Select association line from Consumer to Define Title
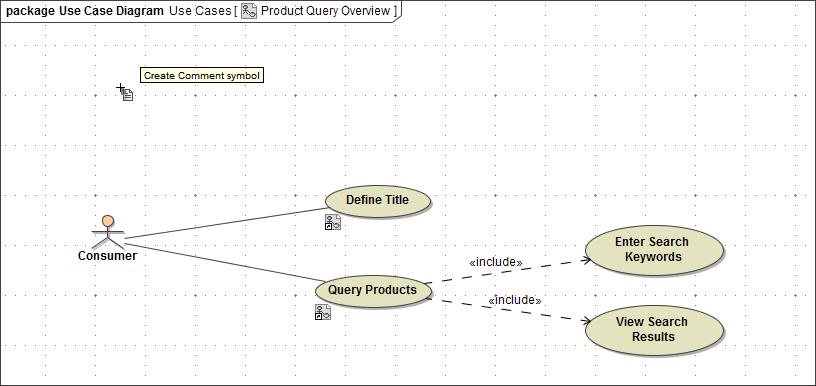816x386 pixels. pos(225,223)
